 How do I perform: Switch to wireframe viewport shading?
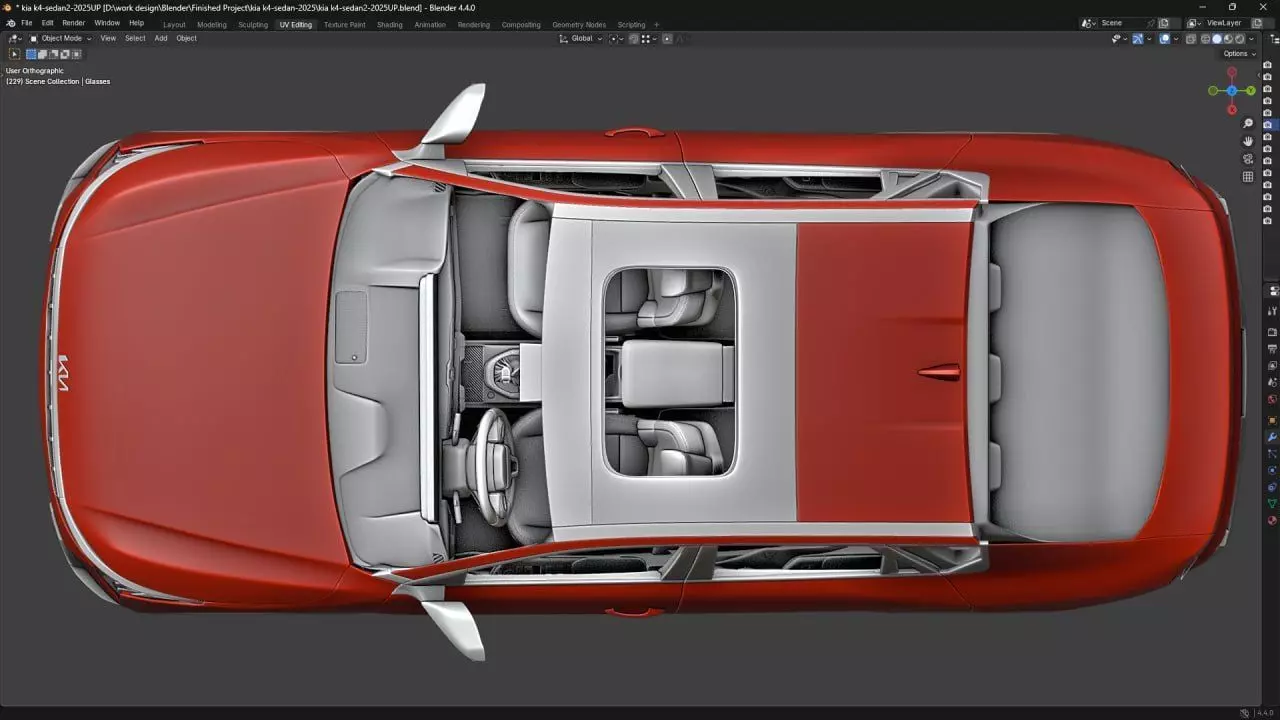pyautogui.click(x=1206, y=38)
